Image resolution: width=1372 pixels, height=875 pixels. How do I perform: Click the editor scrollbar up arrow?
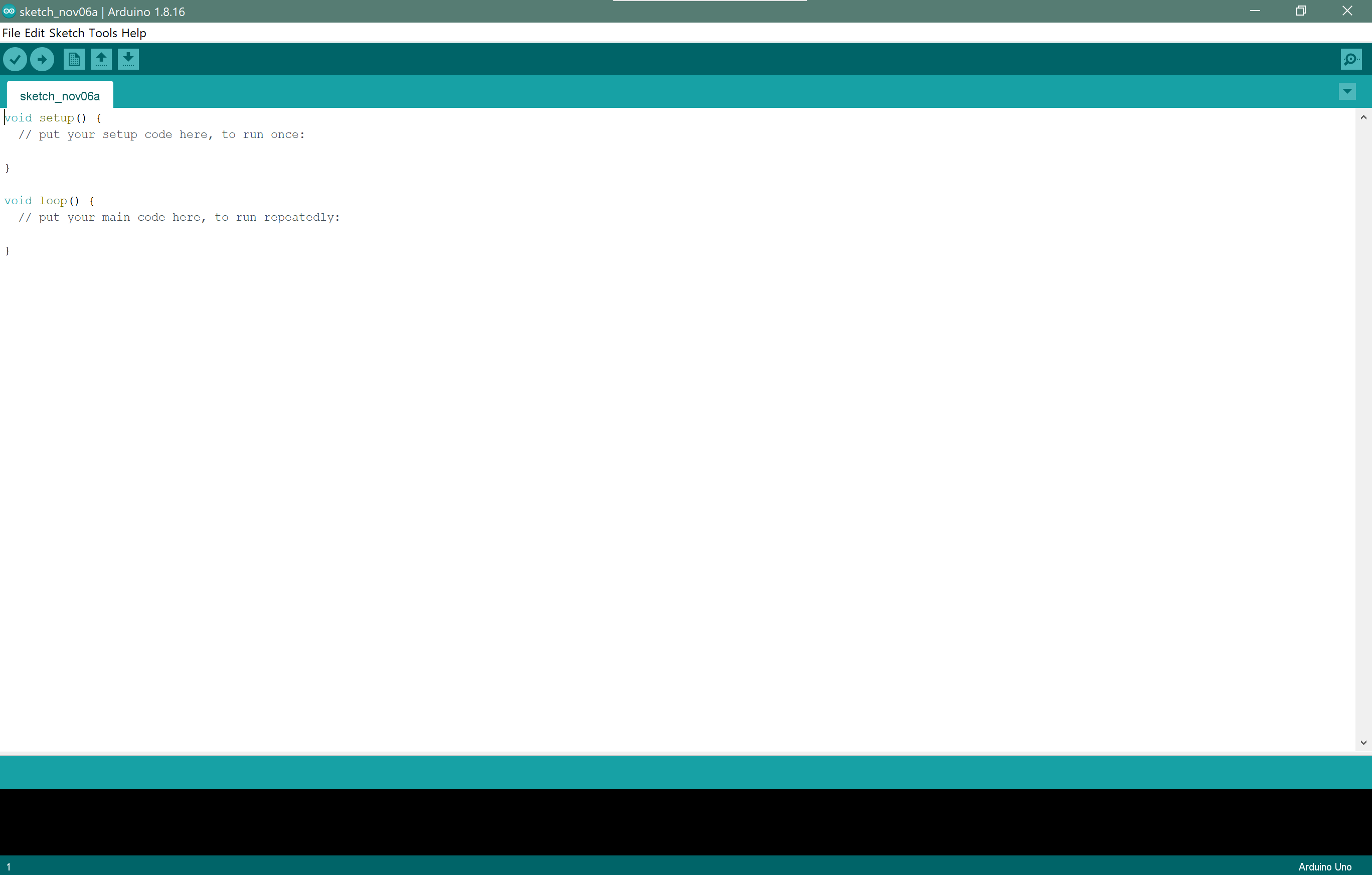point(1363,117)
